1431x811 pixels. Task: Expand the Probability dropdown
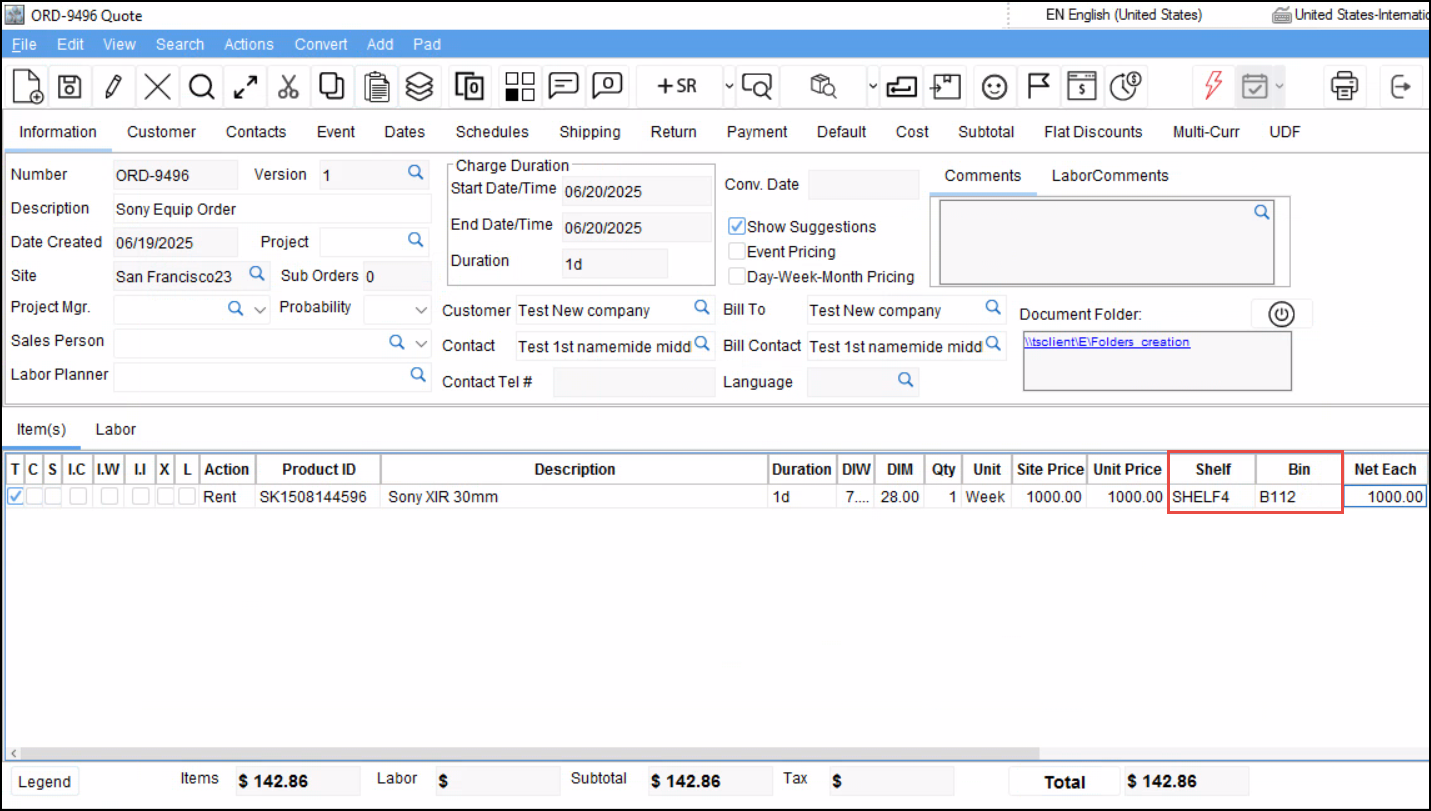(421, 309)
